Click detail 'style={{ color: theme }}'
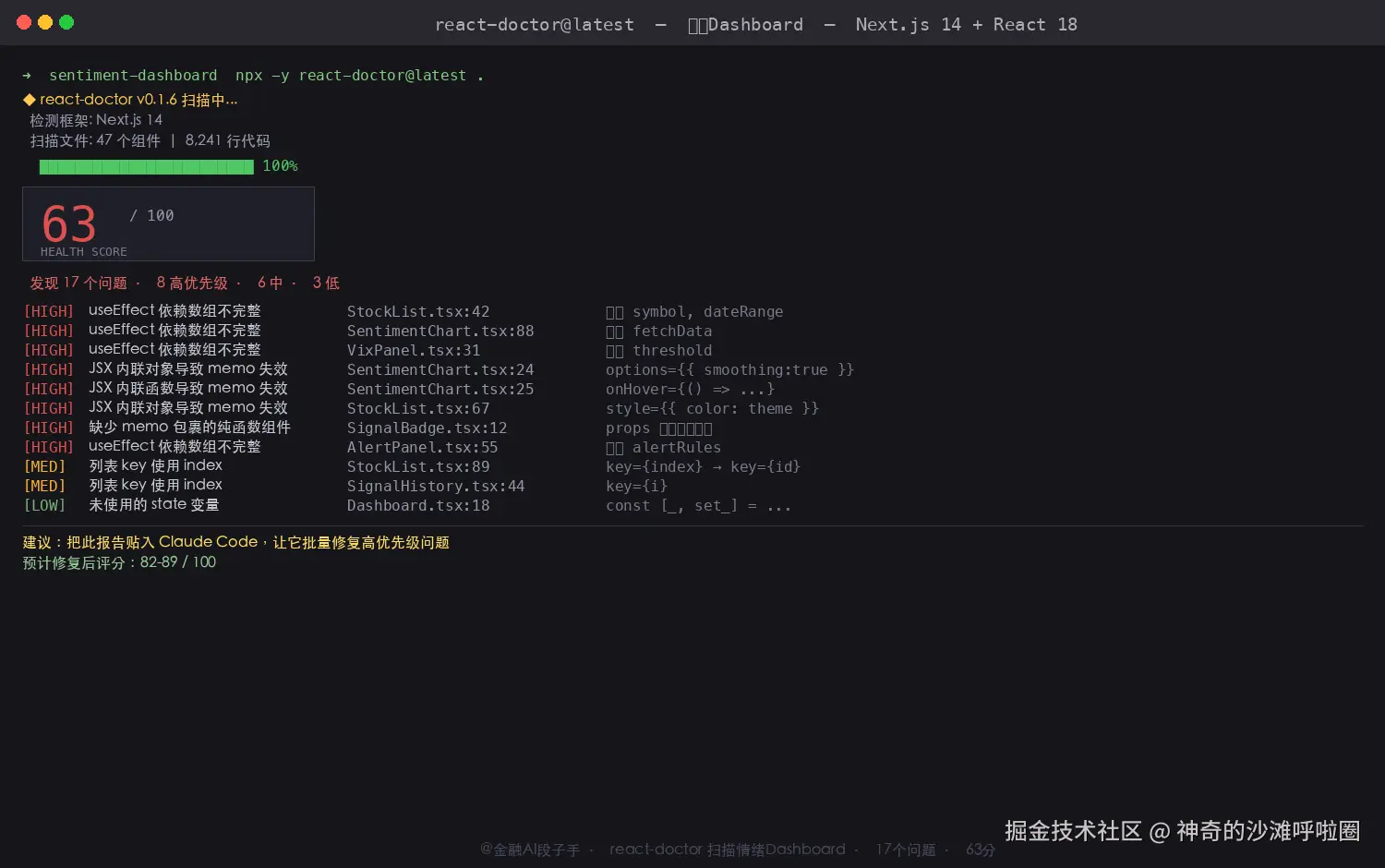Screen dimensions: 1385x868 coord(712,409)
